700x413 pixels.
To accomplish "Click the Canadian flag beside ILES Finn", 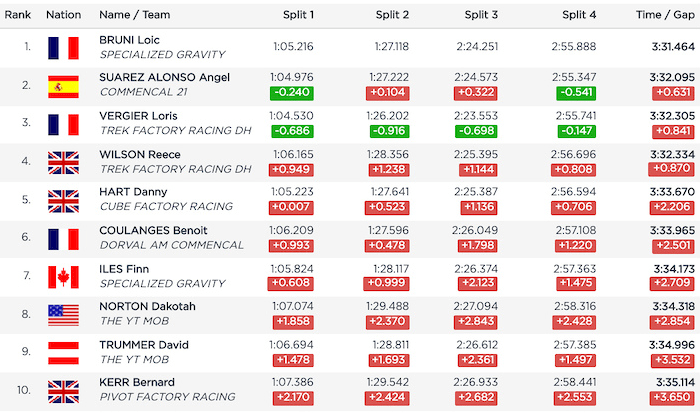I will click(x=63, y=276).
